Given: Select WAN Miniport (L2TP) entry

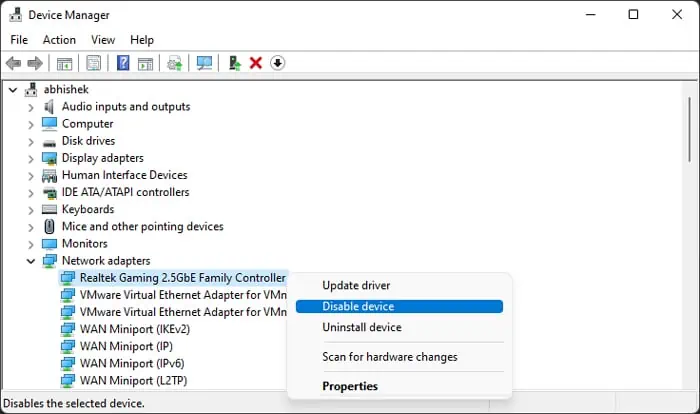Looking at the screenshot, I should (133, 381).
